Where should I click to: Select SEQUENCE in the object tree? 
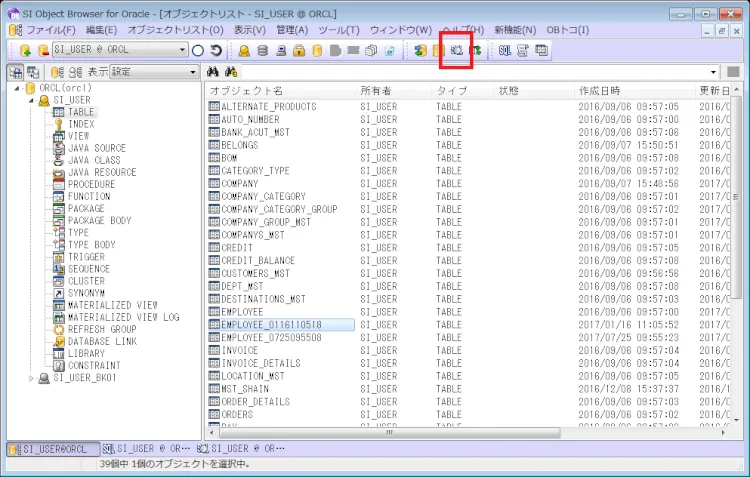(x=88, y=269)
